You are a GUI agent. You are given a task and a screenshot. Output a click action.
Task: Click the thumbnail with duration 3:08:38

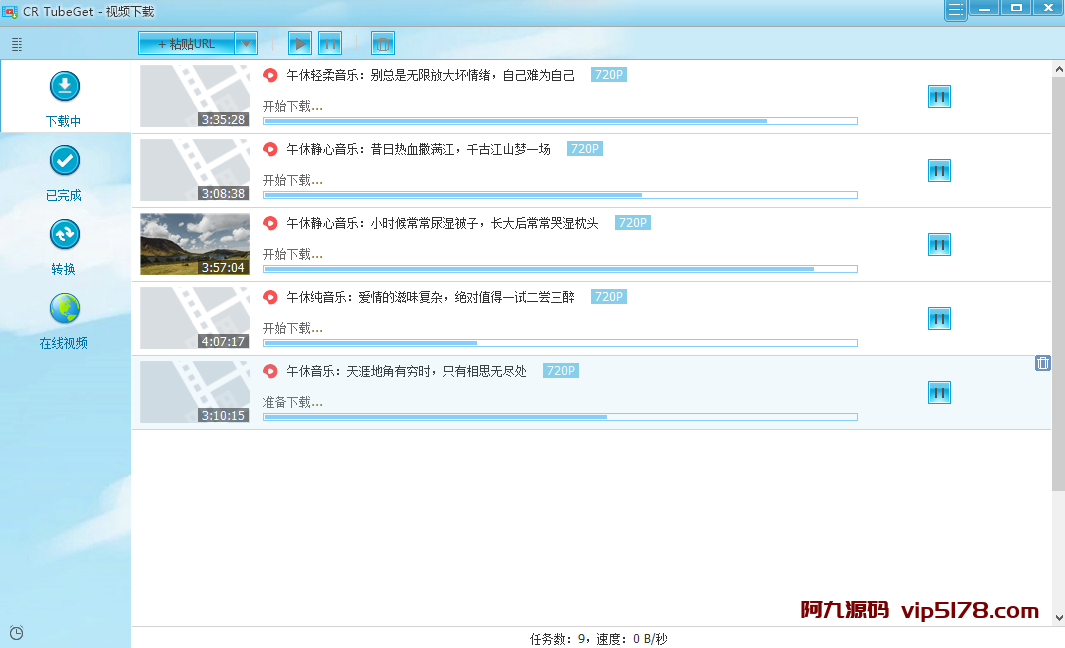[195, 170]
